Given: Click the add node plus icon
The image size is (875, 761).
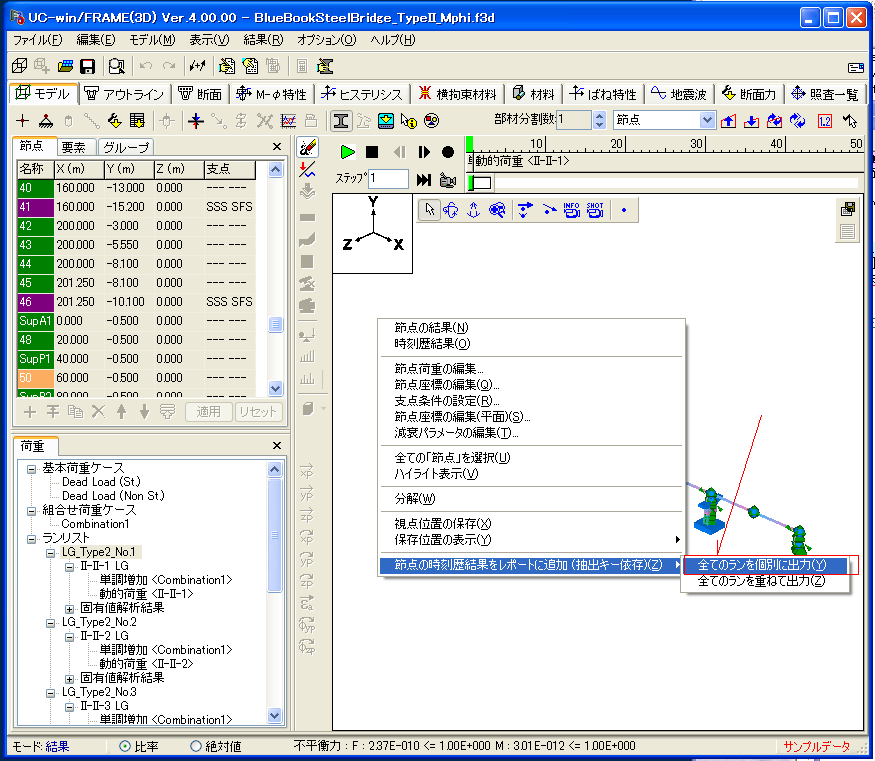Looking at the screenshot, I should (x=22, y=121).
